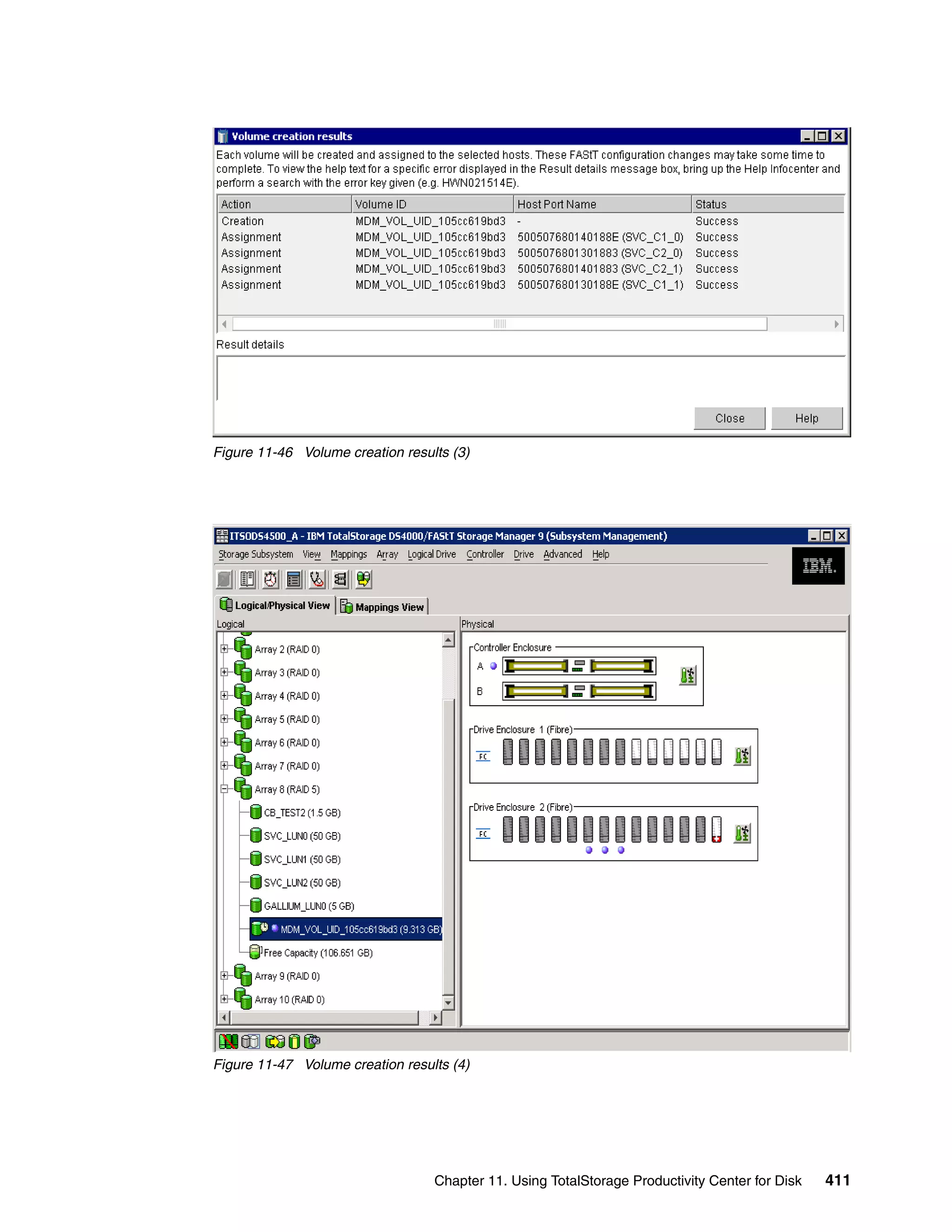Switch to Logical/Physical View tab

pyautogui.click(x=275, y=605)
